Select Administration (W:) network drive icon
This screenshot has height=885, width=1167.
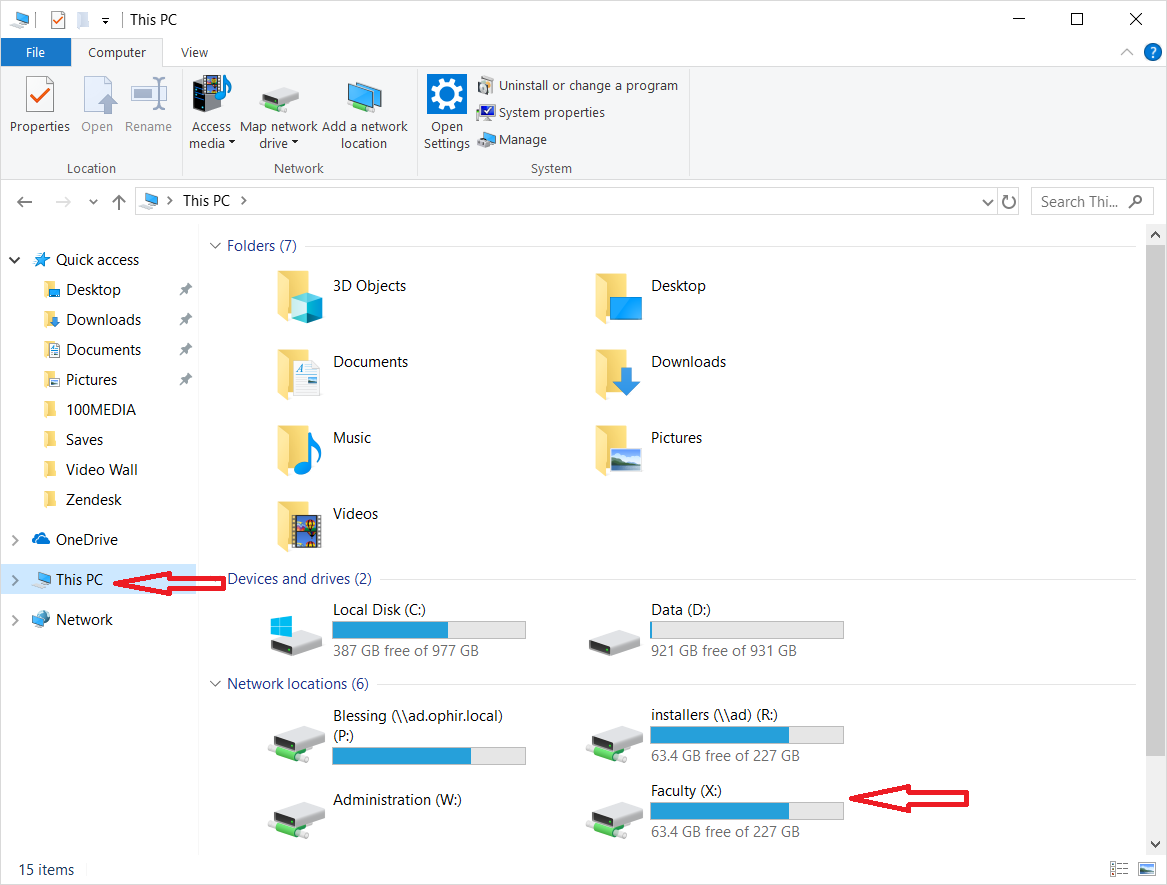point(295,820)
